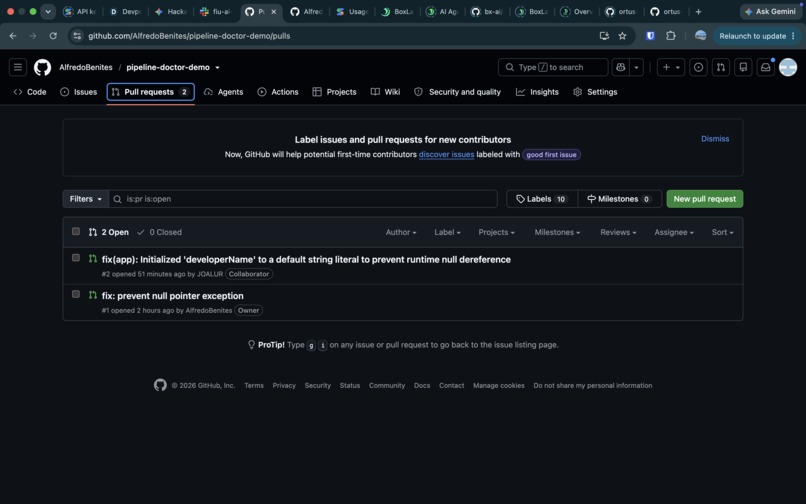Open the repositories icon in header
806x504 pixels.
pos(743,67)
